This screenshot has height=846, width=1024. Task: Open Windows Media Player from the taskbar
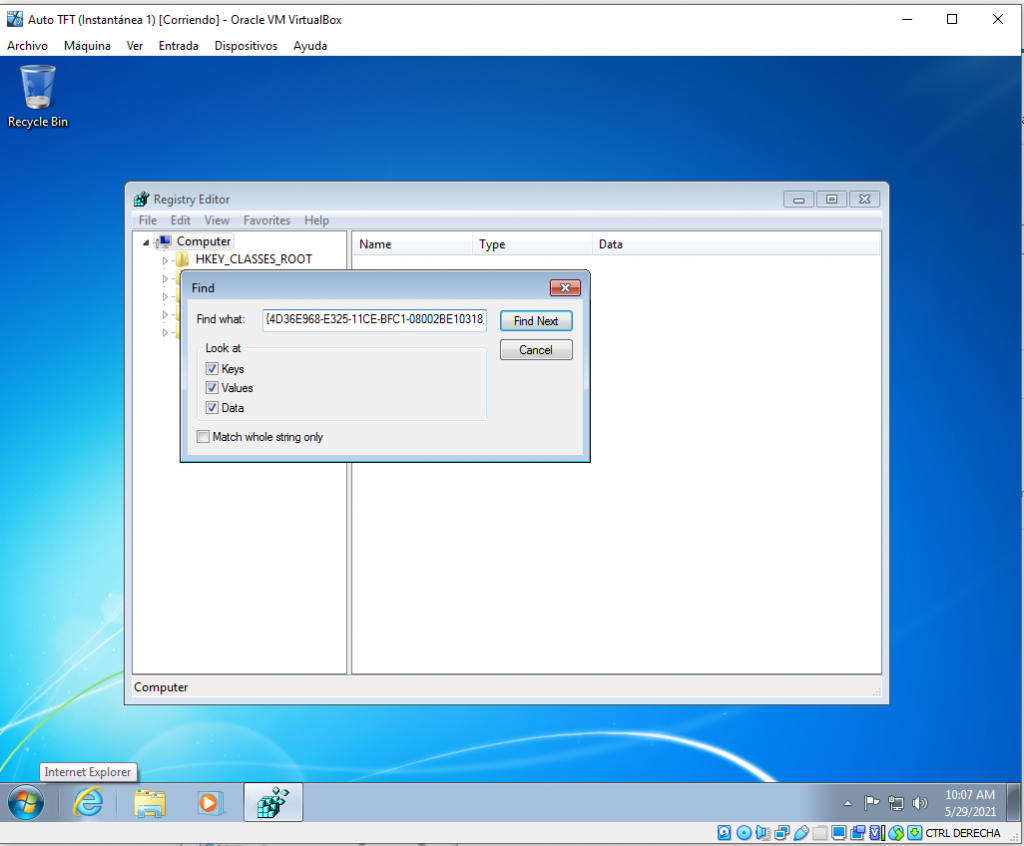208,802
